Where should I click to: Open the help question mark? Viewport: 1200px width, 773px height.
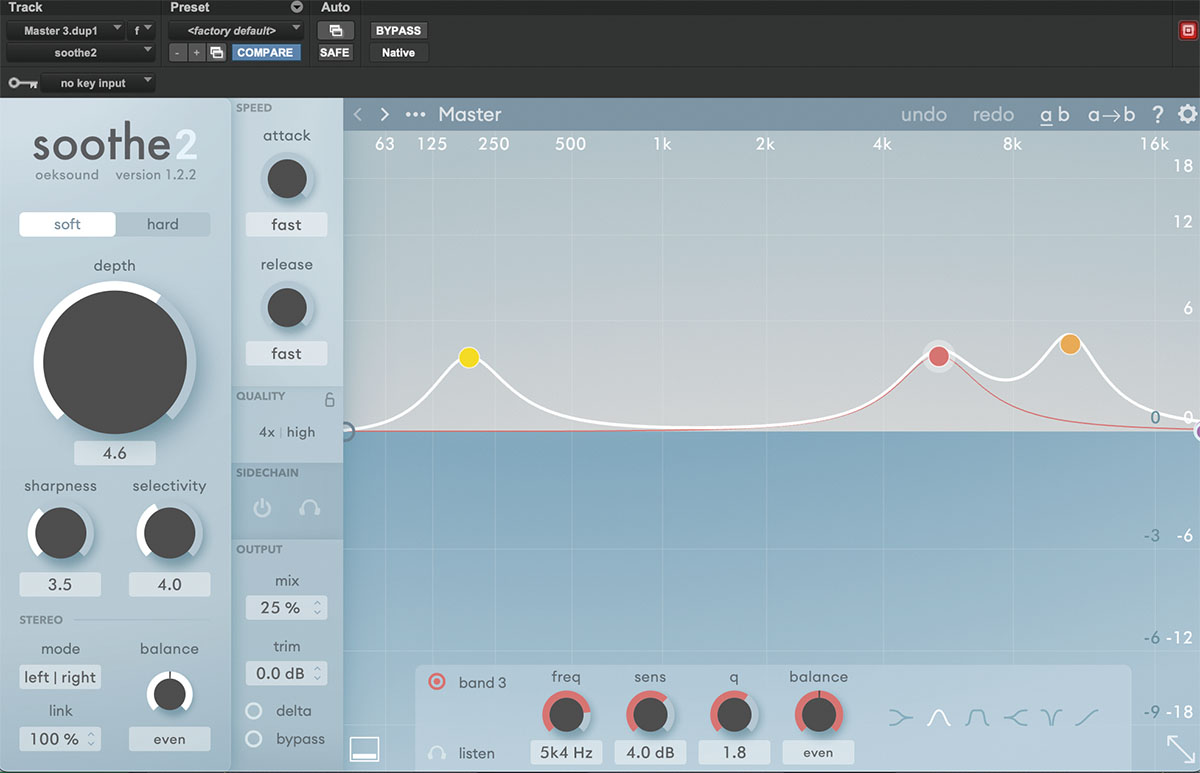pos(1158,114)
